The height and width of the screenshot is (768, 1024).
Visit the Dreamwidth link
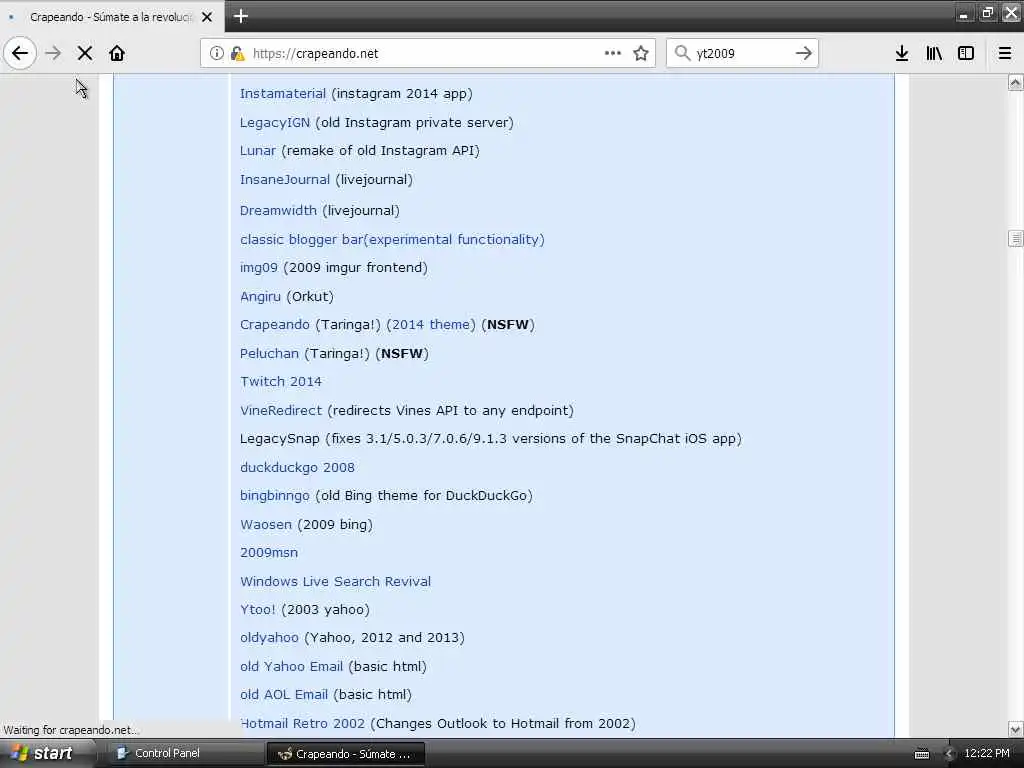[278, 210]
